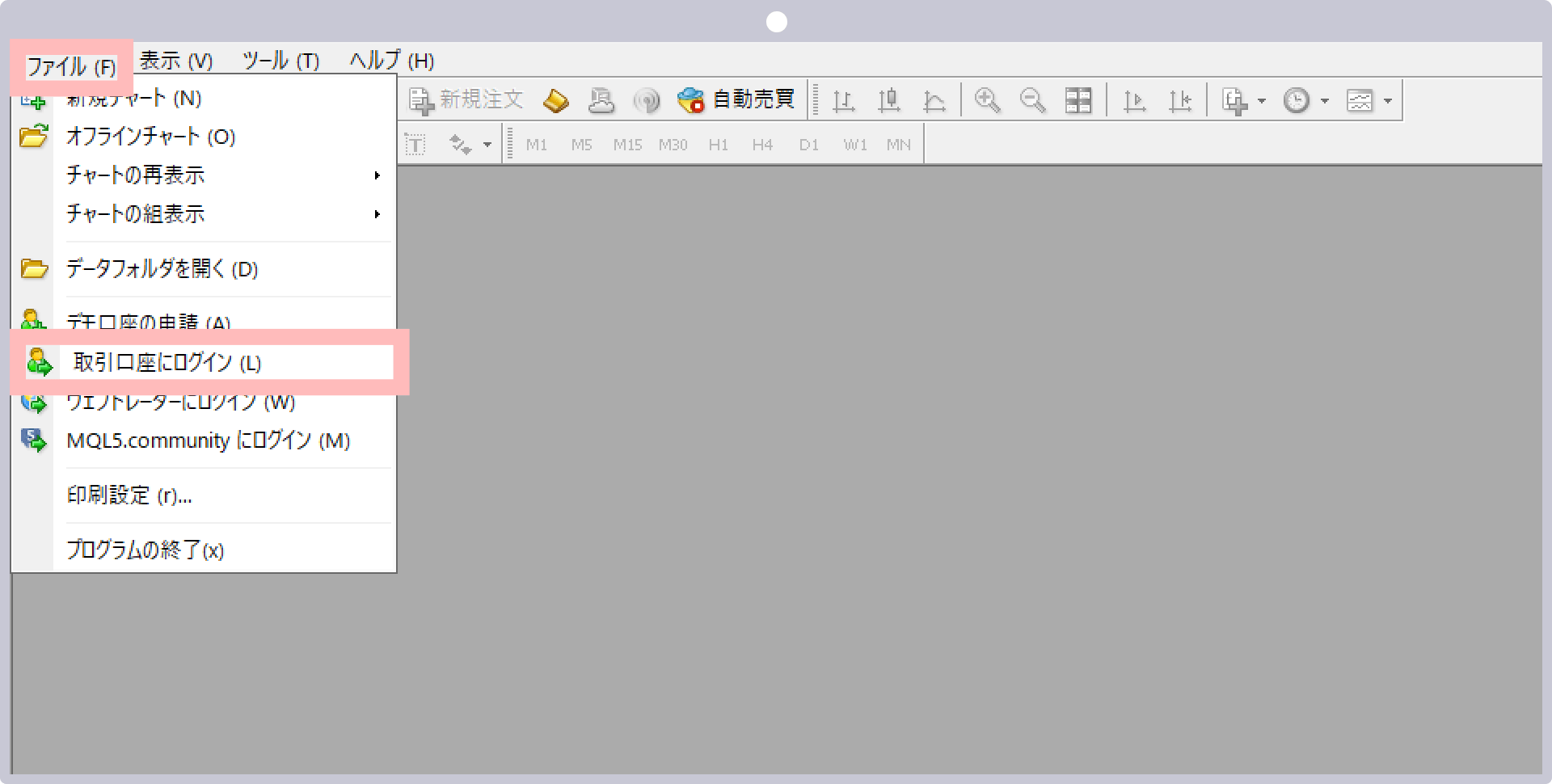Viewport: 1552px width, 784px height.
Task: Click the zoom in magnifier icon
Action: pos(987,100)
